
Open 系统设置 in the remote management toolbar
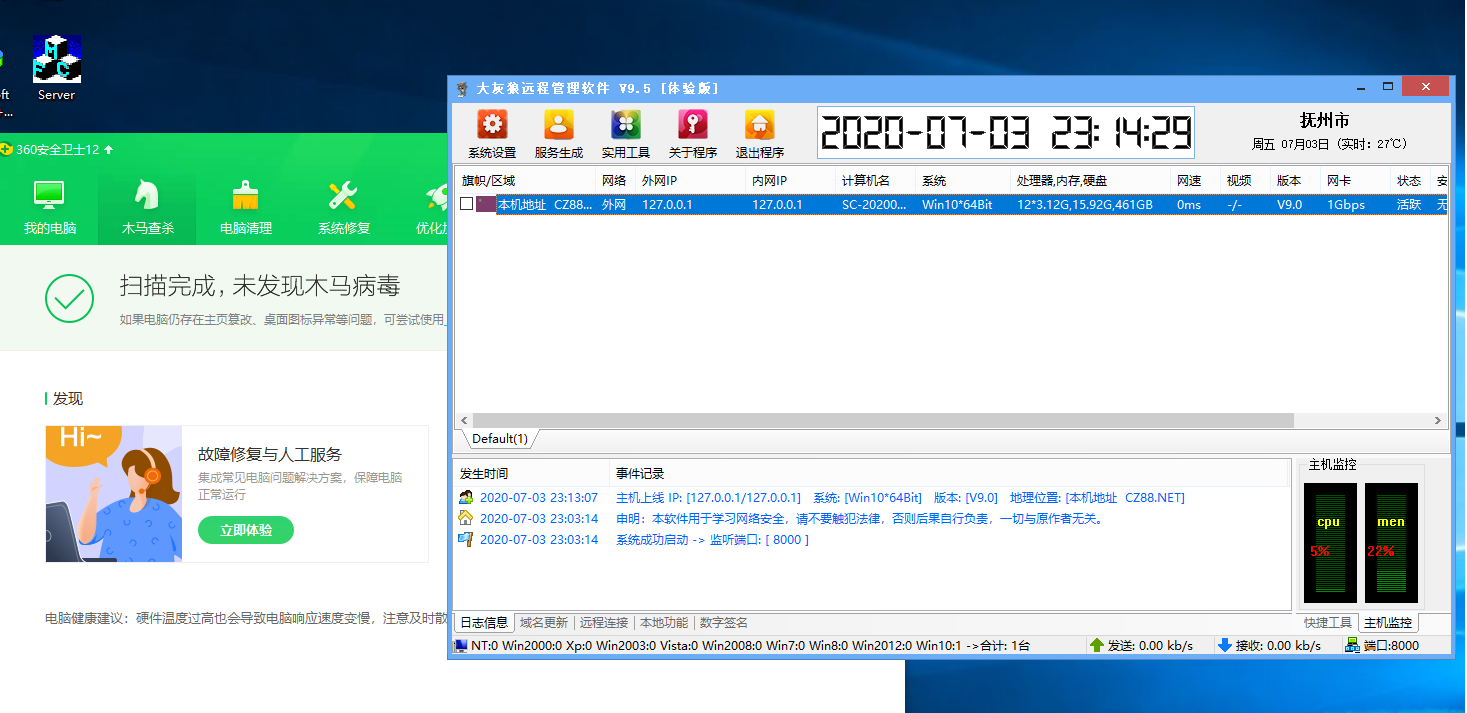coord(492,134)
